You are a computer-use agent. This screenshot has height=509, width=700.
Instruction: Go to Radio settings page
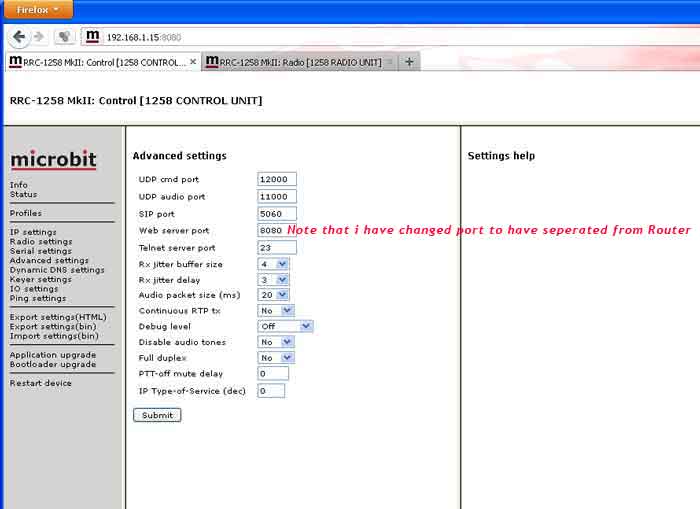[x=41, y=242]
